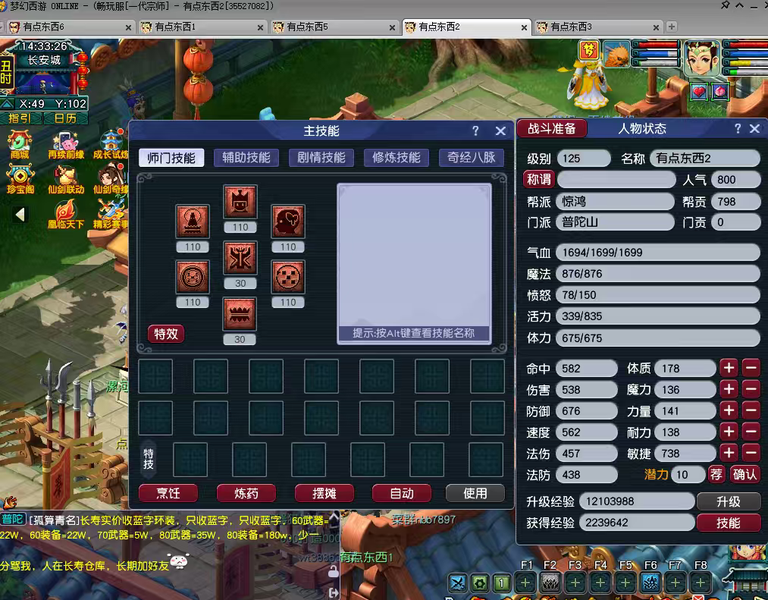Screen dimensions: 768x600
Task: Select the round coin skill icon on left
Action: [x=192, y=277]
